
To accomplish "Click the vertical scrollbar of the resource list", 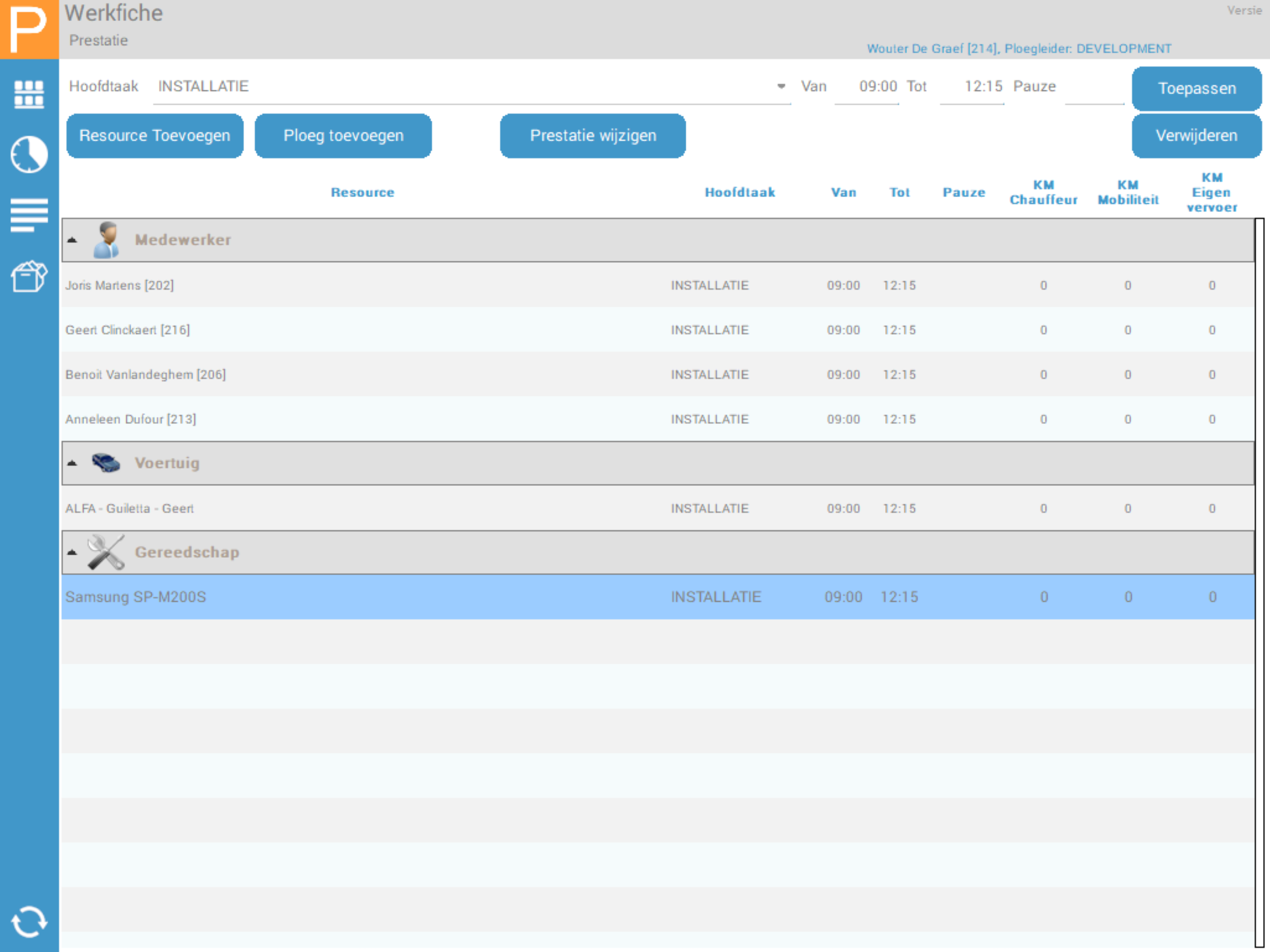I will pyautogui.click(x=1260, y=583).
